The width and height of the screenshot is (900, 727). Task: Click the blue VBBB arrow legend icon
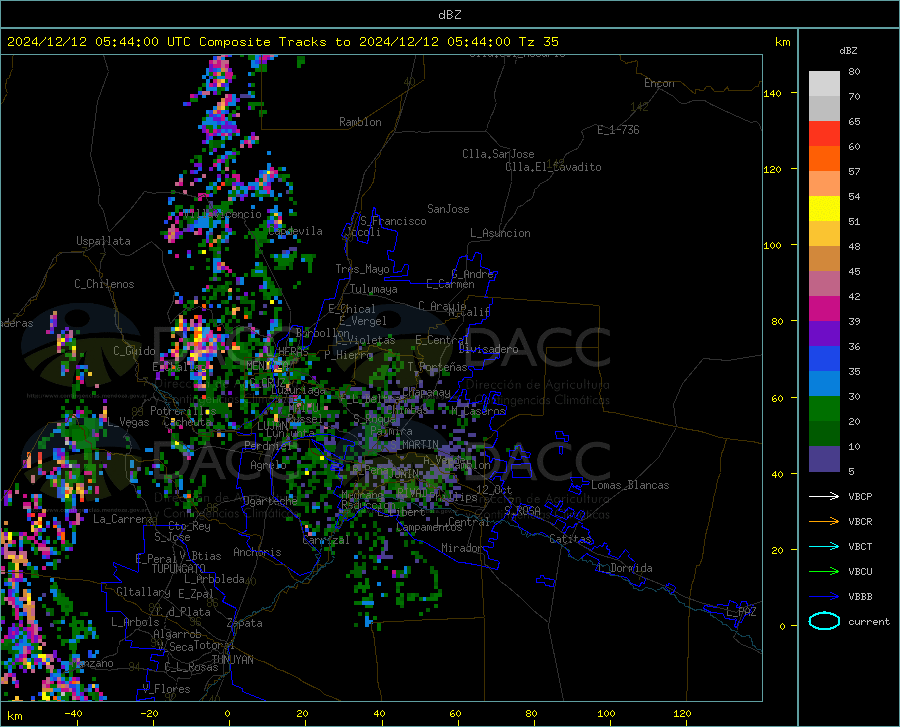pyautogui.click(x=824, y=596)
